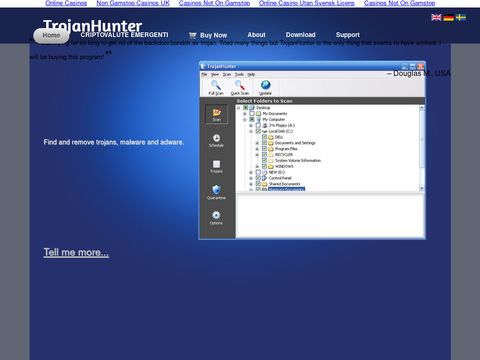Open the View menu in TrojanHunter window
480x360 pixels.
pyautogui.click(x=215, y=74)
